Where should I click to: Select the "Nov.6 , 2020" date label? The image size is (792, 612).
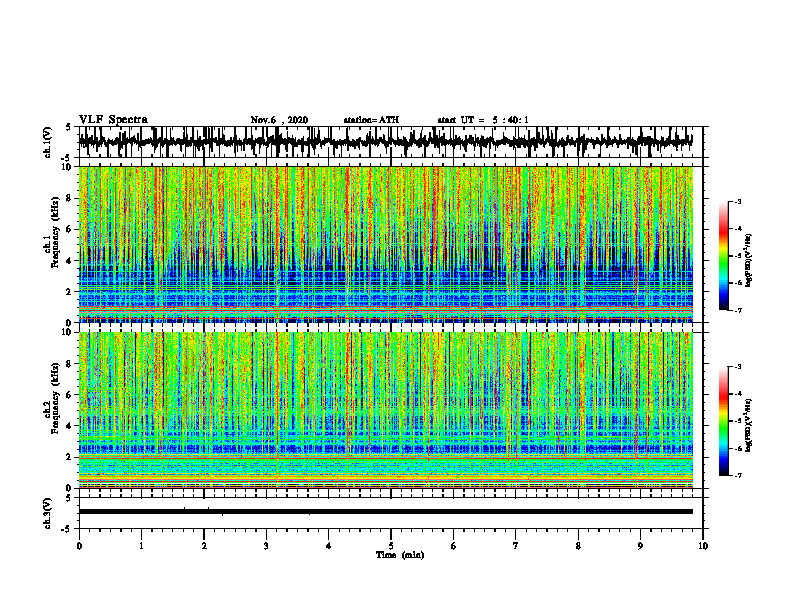point(279,120)
